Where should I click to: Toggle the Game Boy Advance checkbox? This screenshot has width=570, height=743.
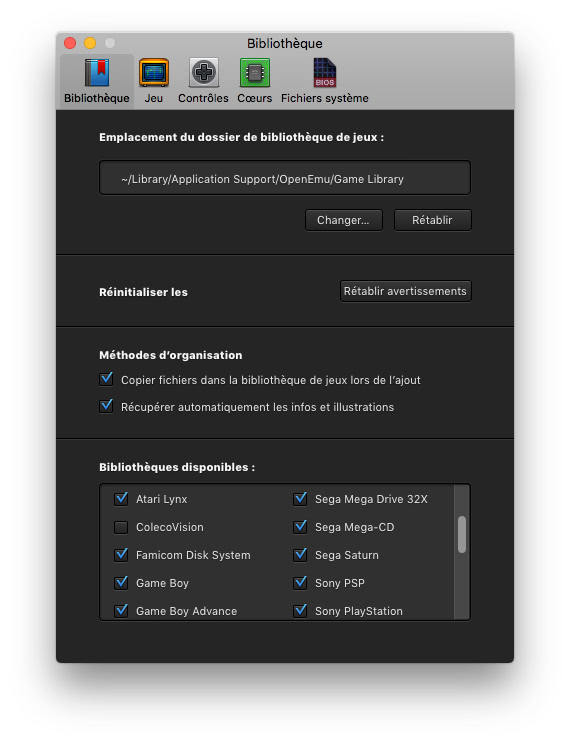point(121,610)
